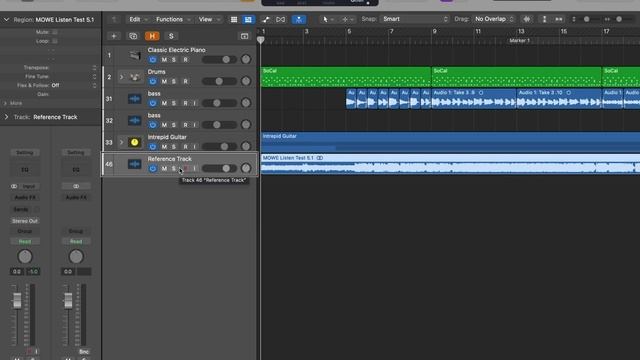Open the View menu
Image resolution: width=640 pixels, height=360 pixels.
[x=209, y=19]
